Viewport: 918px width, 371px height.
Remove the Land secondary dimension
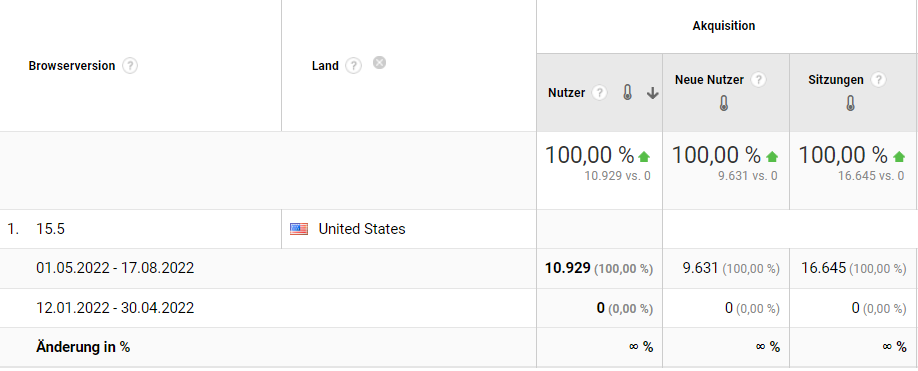(379, 63)
